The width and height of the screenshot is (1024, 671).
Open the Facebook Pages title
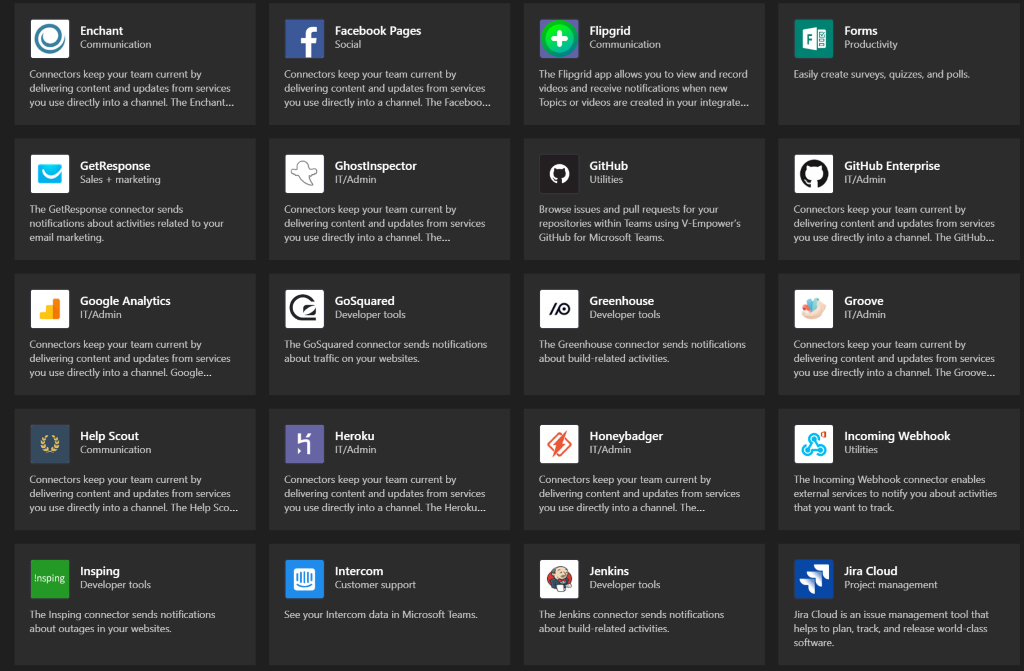coord(377,31)
